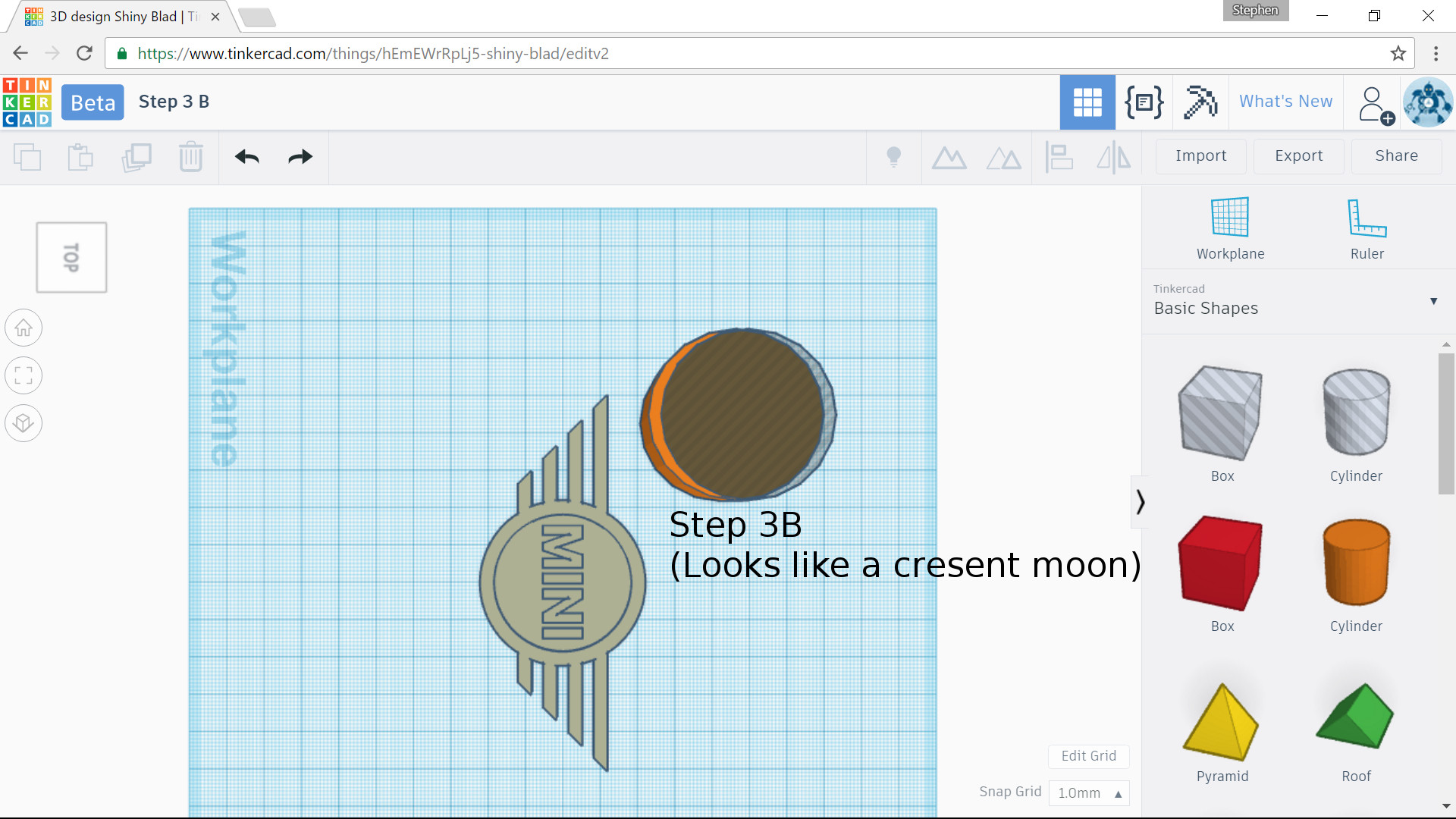Screen dimensions: 1456x819
Task: Close the 3D design Shiny Blad tab
Action: tap(215, 17)
